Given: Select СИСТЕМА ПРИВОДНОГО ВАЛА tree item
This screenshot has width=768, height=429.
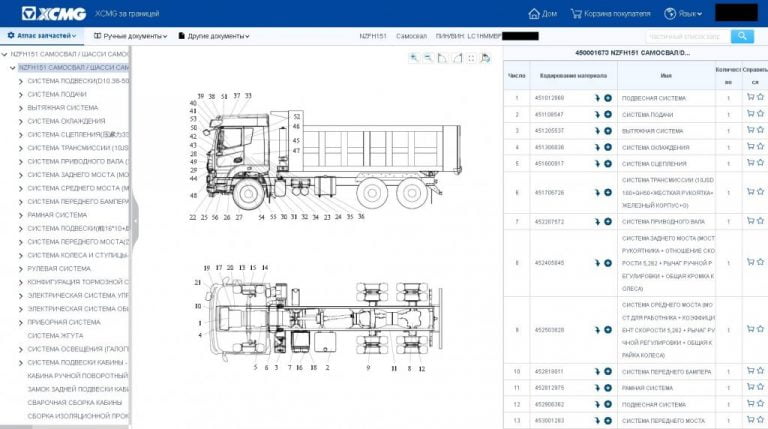Looking at the screenshot, I should (78, 161).
